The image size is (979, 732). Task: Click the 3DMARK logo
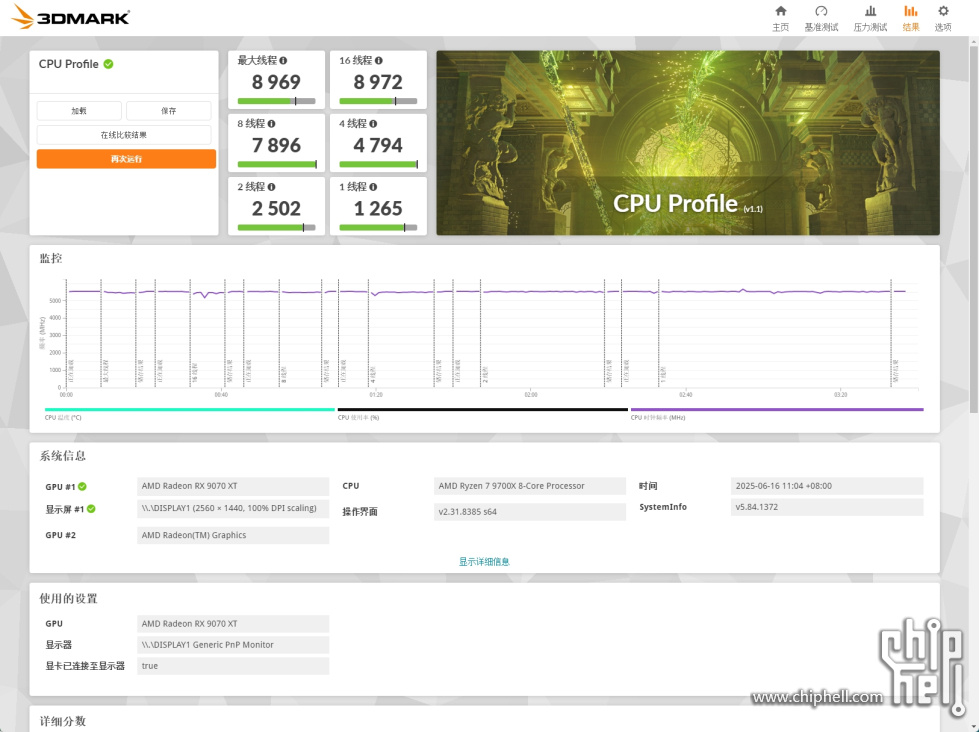coord(71,17)
